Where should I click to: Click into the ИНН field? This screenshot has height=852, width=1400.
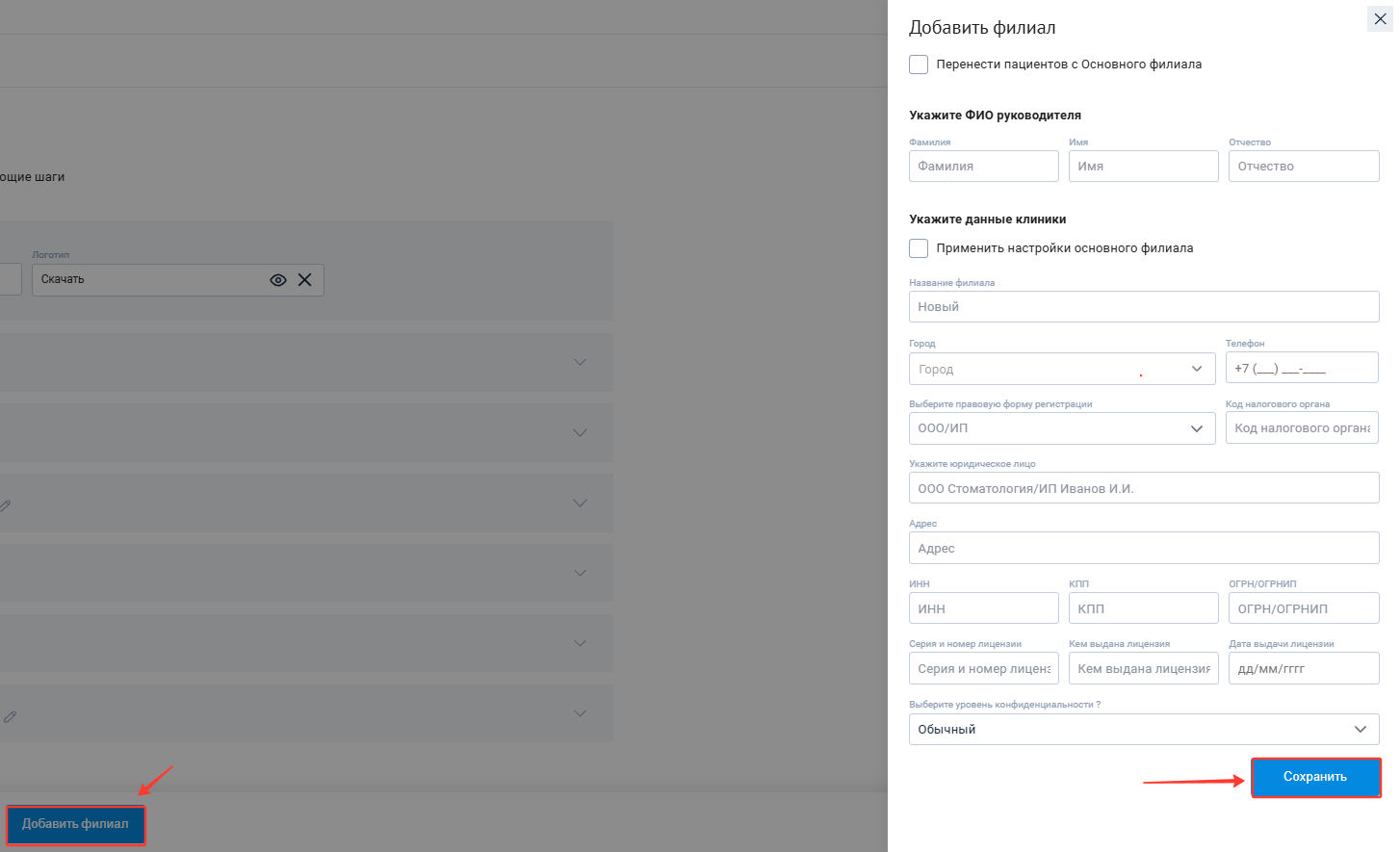983,608
